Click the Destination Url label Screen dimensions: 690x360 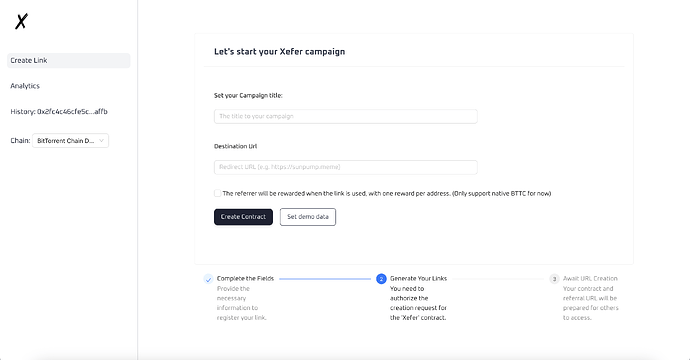235,146
